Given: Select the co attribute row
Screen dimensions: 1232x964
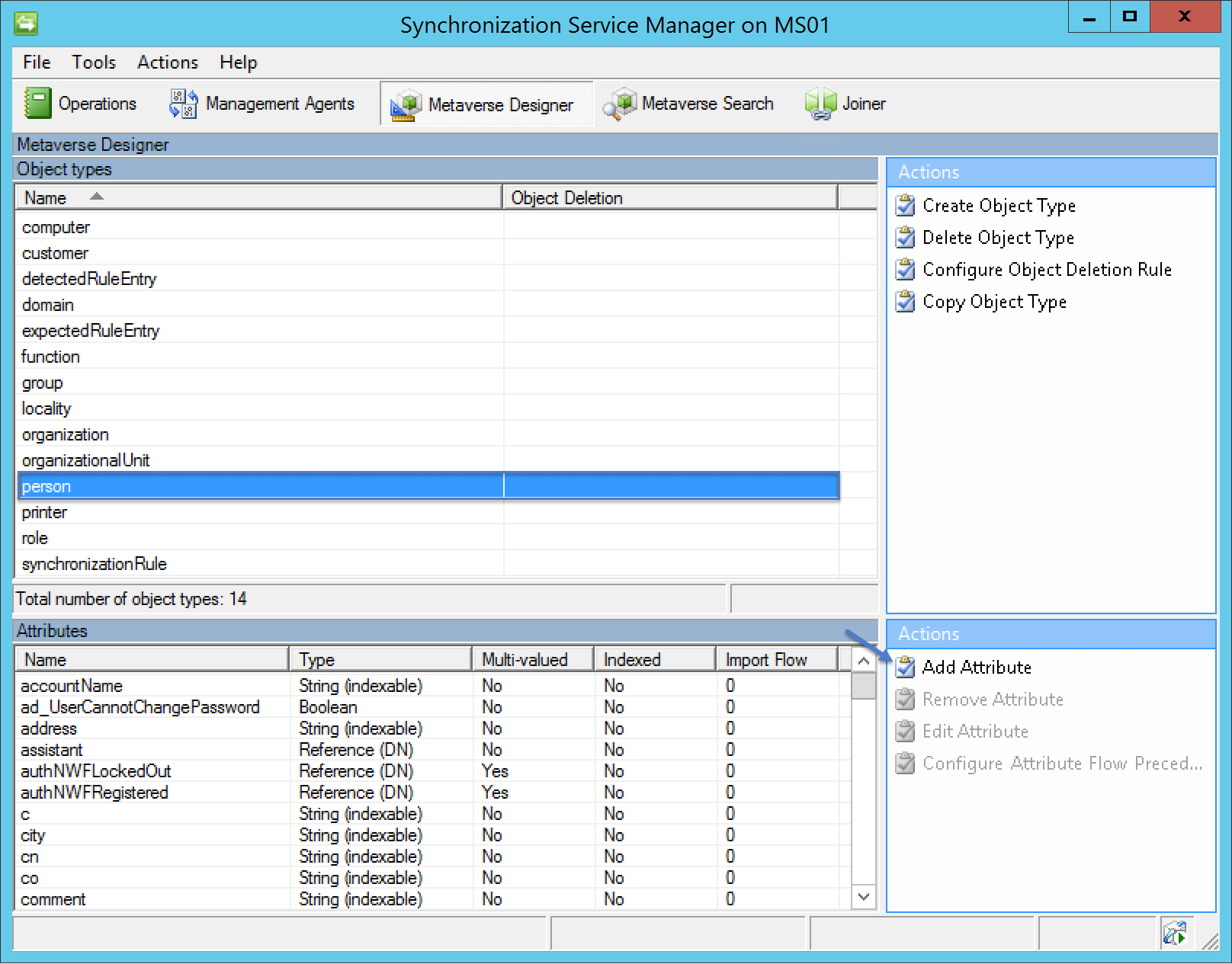Looking at the screenshot, I should [x=432, y=878].
